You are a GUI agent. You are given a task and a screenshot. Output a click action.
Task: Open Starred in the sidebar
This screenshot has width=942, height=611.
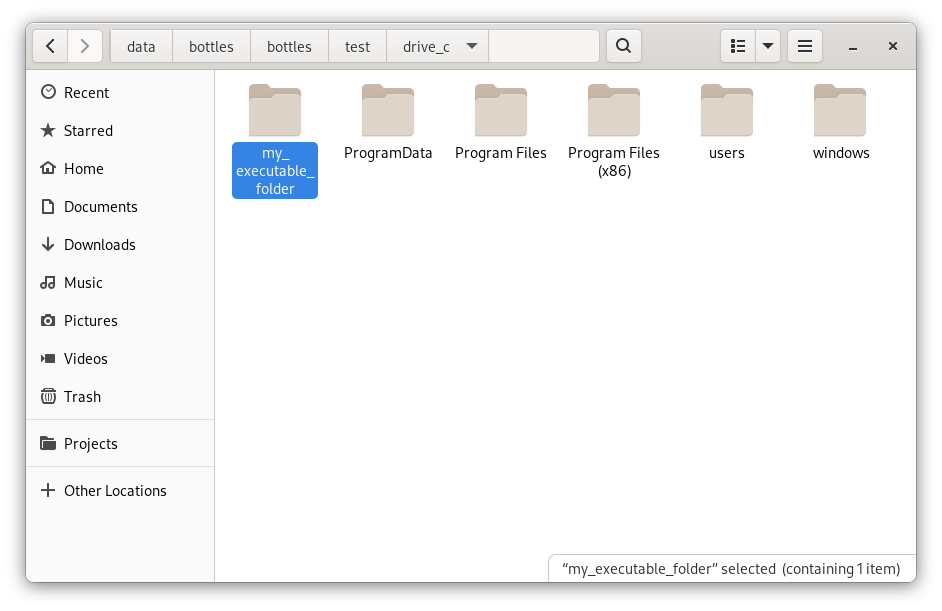[x=120, y=130]
